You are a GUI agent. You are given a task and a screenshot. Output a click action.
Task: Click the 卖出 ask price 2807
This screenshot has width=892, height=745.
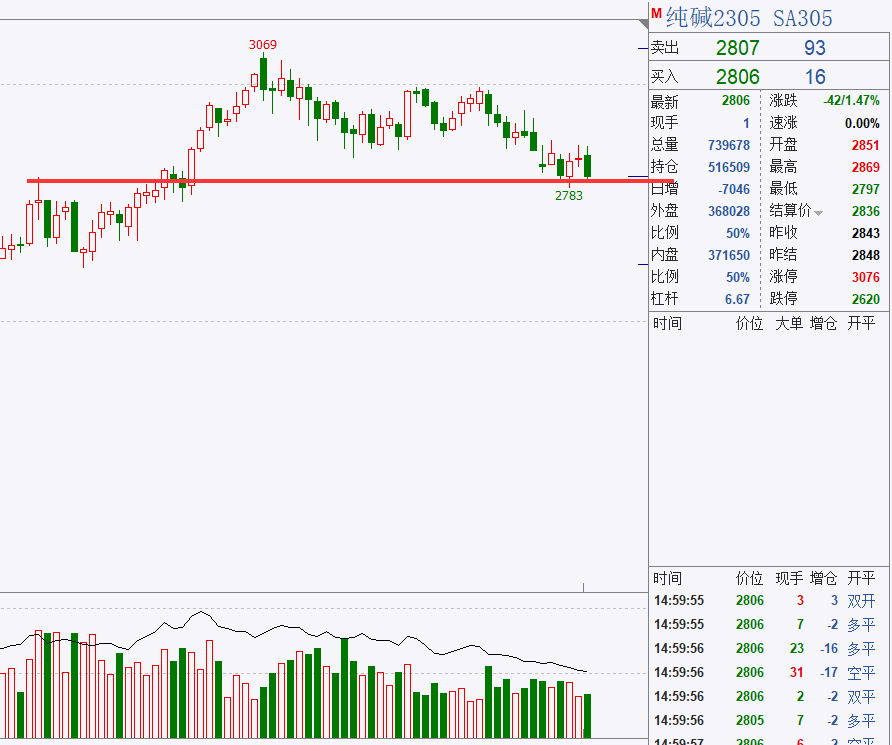tap(737, 48)
